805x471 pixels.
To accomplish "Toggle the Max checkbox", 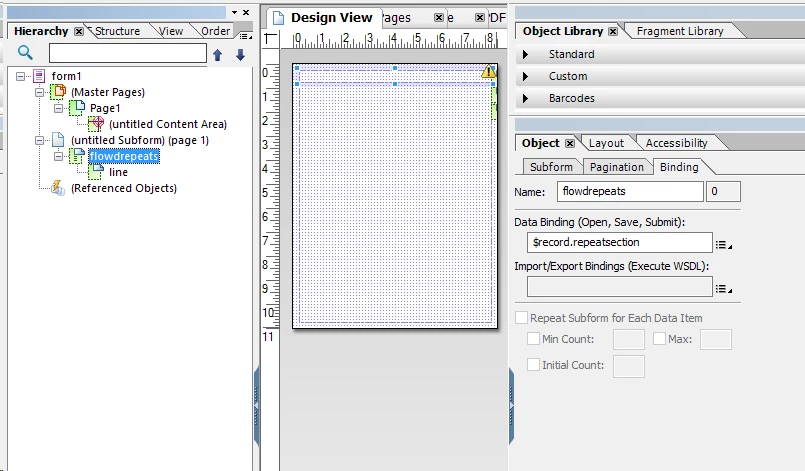I will (660, 339).
